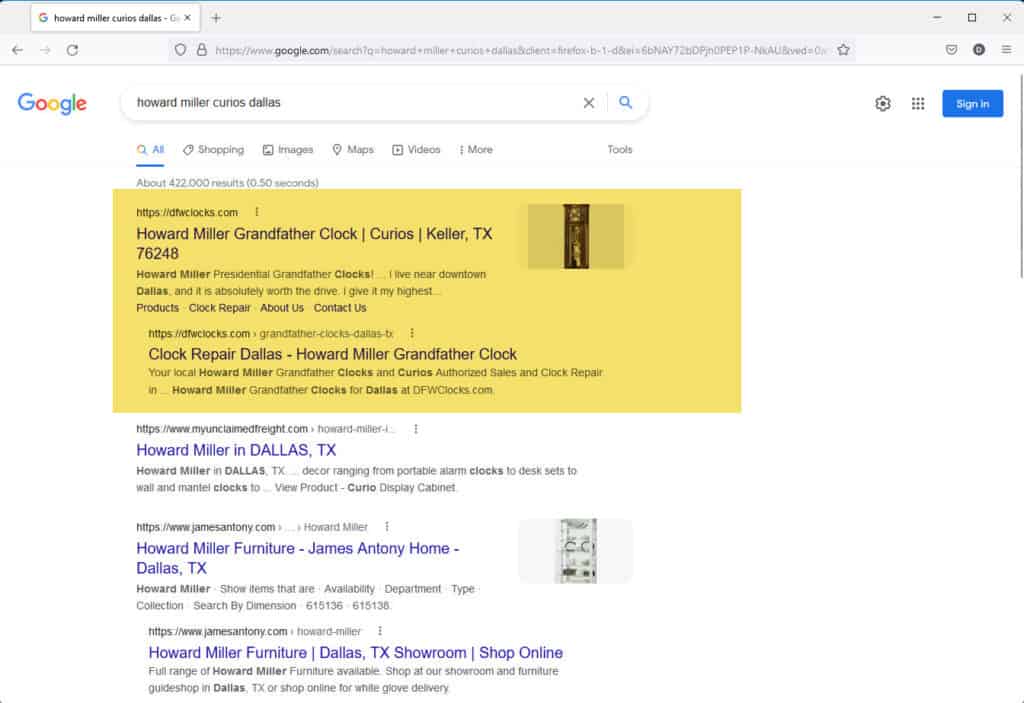Open options menu beside myunclaimedfreight.com result
Image resolution: width=1024 pixels, height=703 pixels.
(x=415, y=429)
